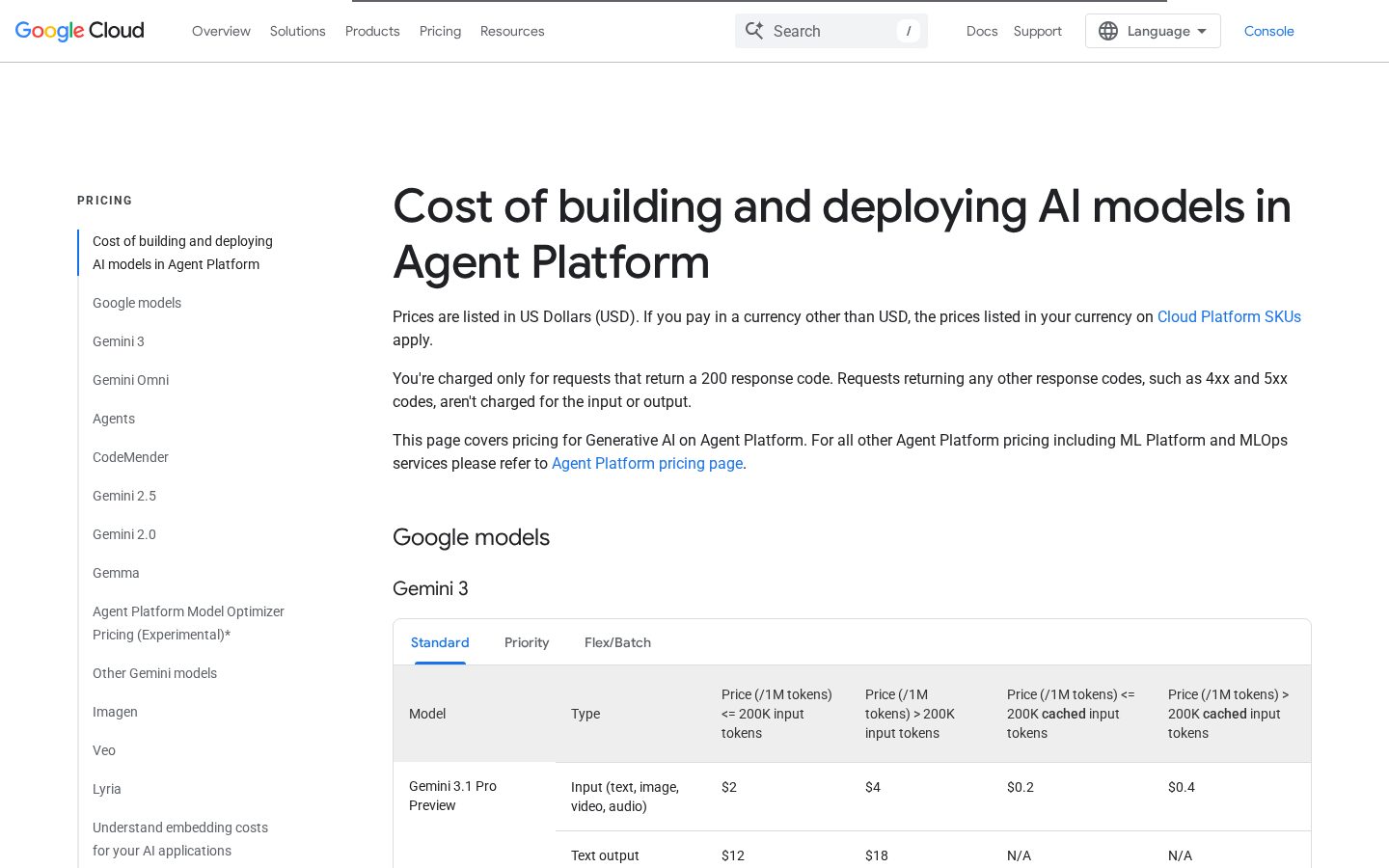Switch to the Flex/Batch pricing tab
1389x868 pixels.
tap(617, 642)
